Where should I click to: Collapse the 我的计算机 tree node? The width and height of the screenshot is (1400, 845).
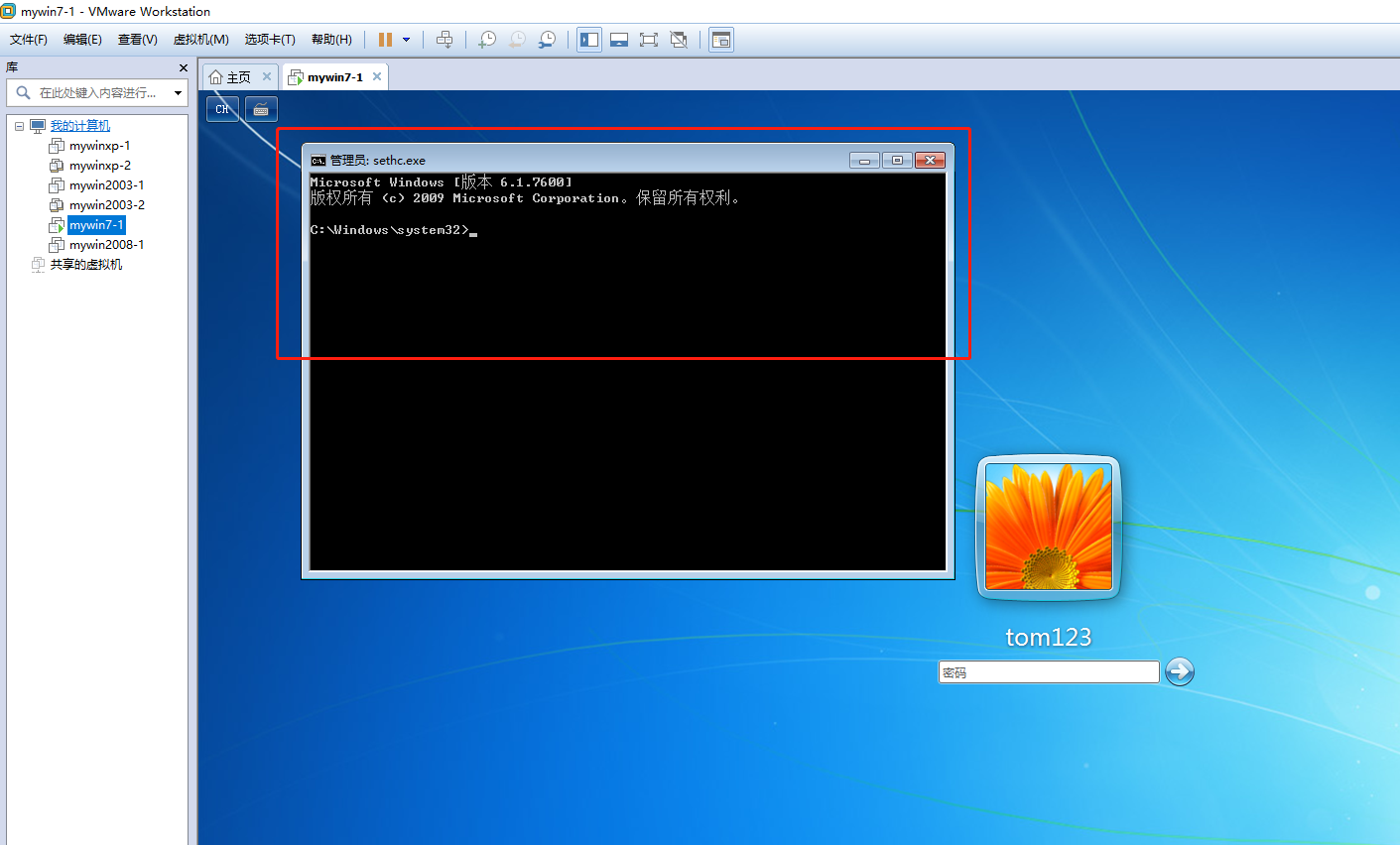click(19, 126)
